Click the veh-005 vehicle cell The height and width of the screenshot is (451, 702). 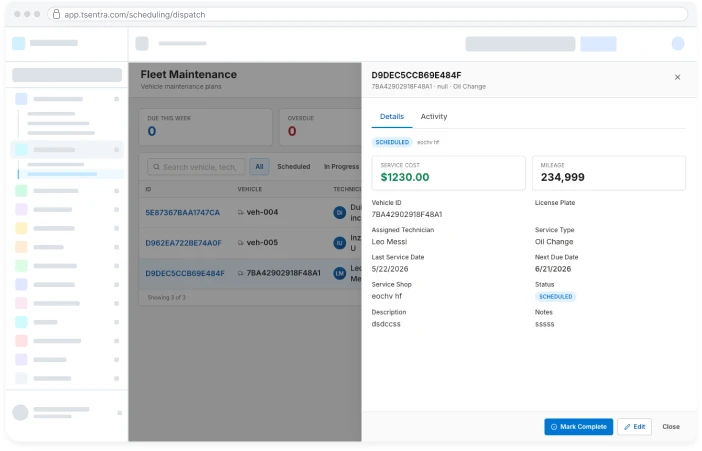pyautogui.click(x=262, y=242)
